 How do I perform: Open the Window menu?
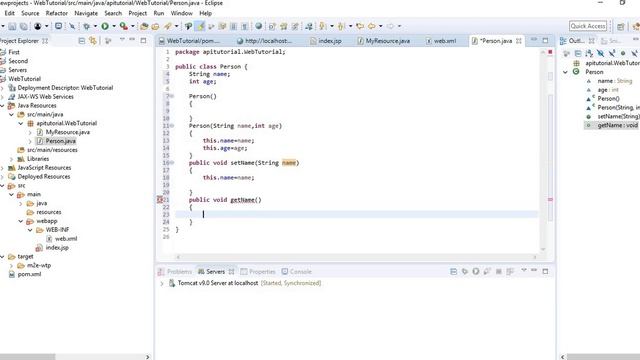tap(182, 13)
